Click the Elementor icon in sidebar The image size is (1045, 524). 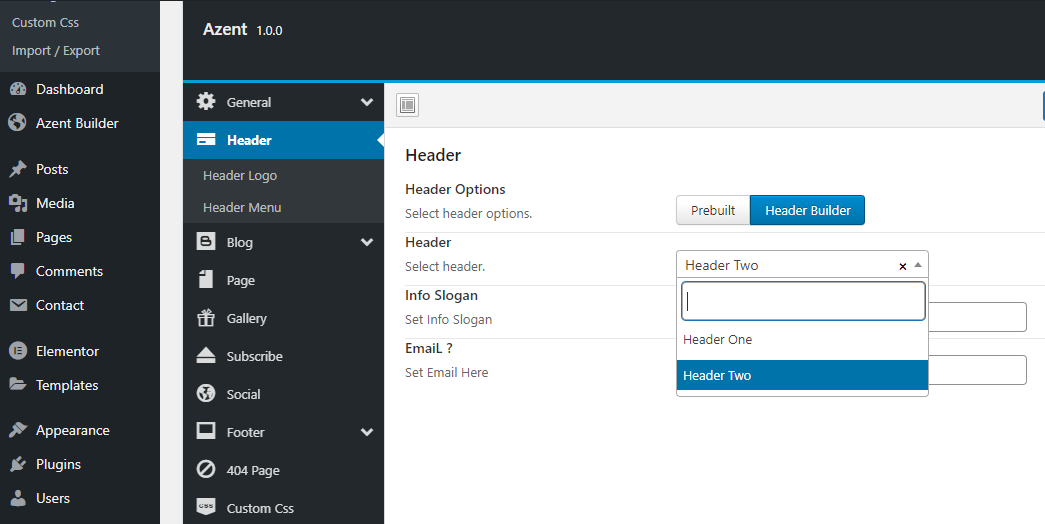pyautogui.click(x=17, y=351)
